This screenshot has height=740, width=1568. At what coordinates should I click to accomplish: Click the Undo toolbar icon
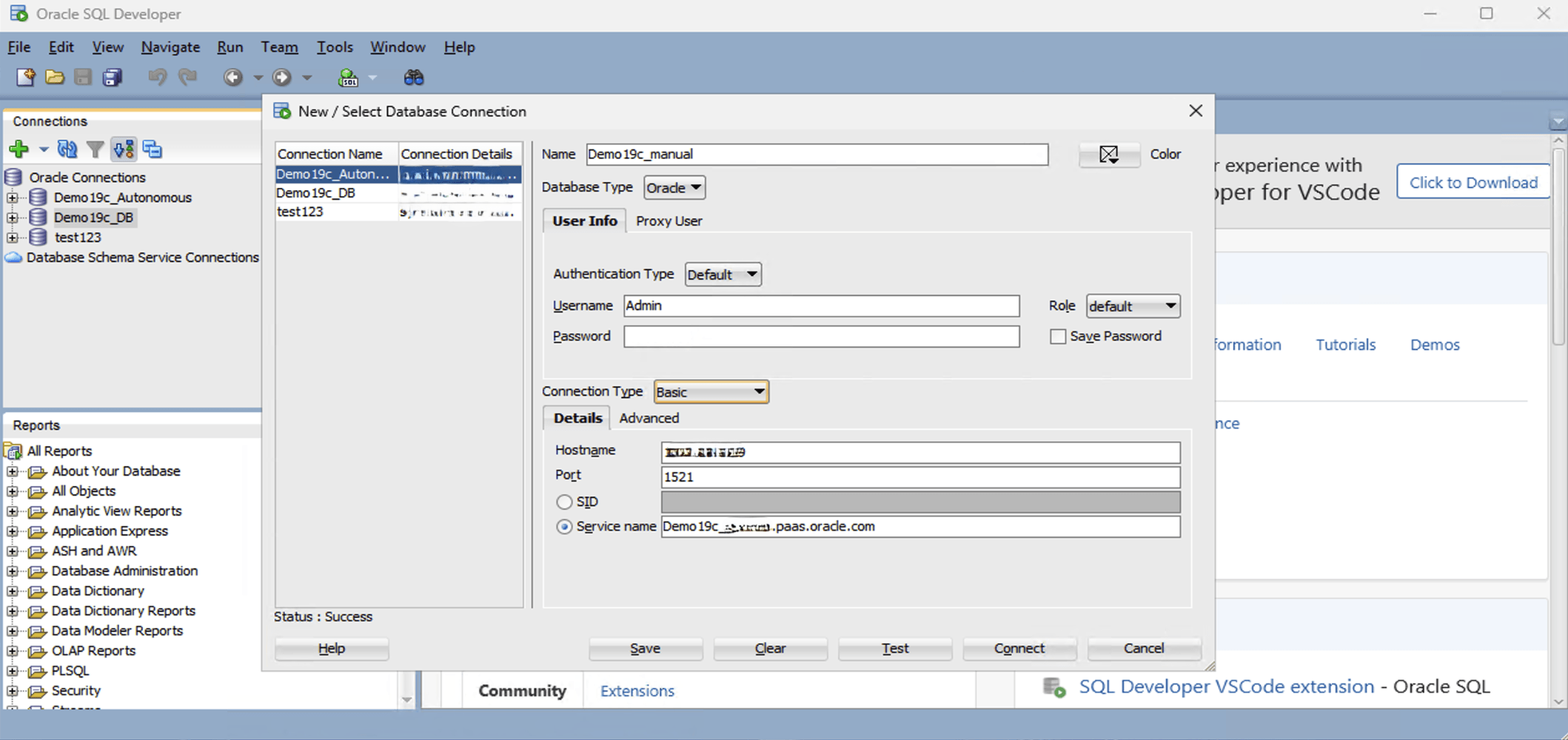click(156, 77)
